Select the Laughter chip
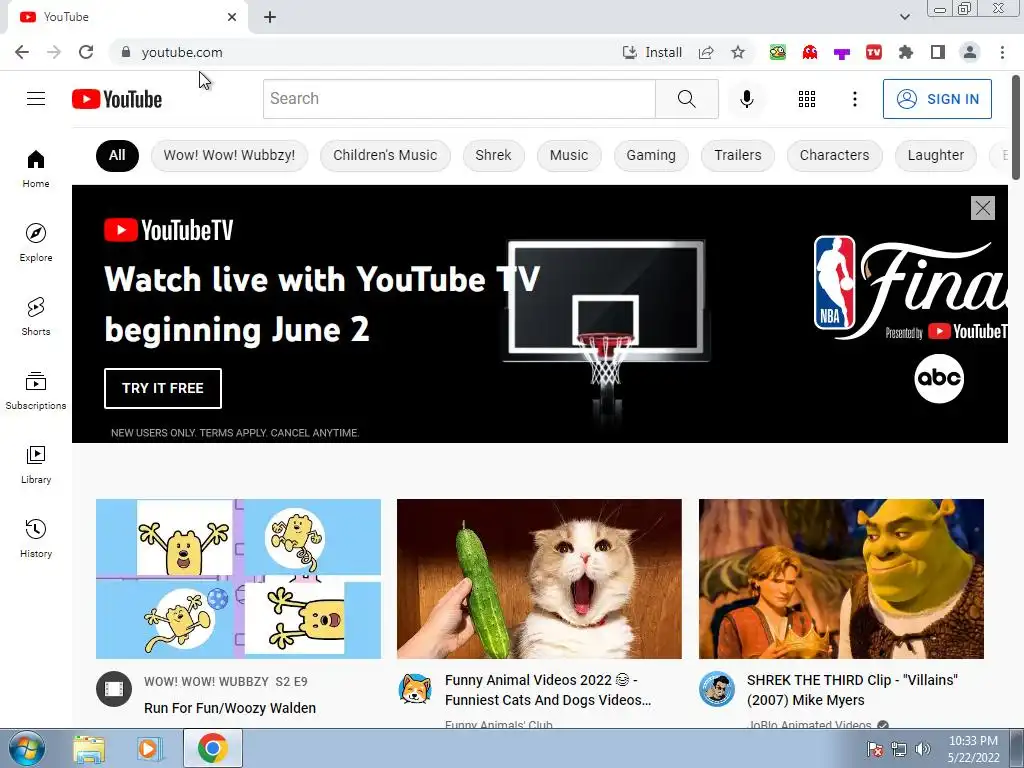Image resolution: width=1024 pixels, height=768 pixels. (x=936, y=155)
